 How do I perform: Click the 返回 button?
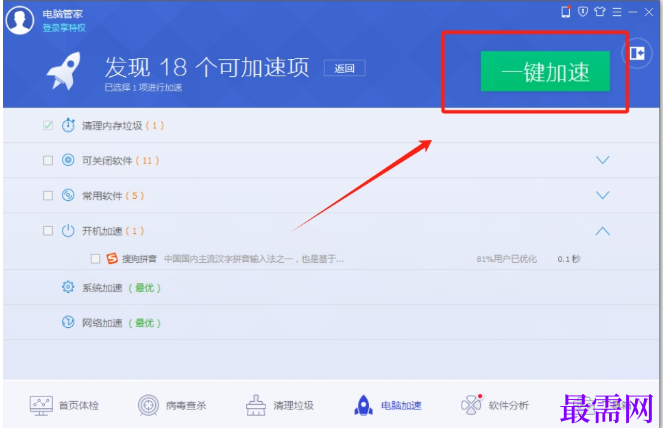345,68
